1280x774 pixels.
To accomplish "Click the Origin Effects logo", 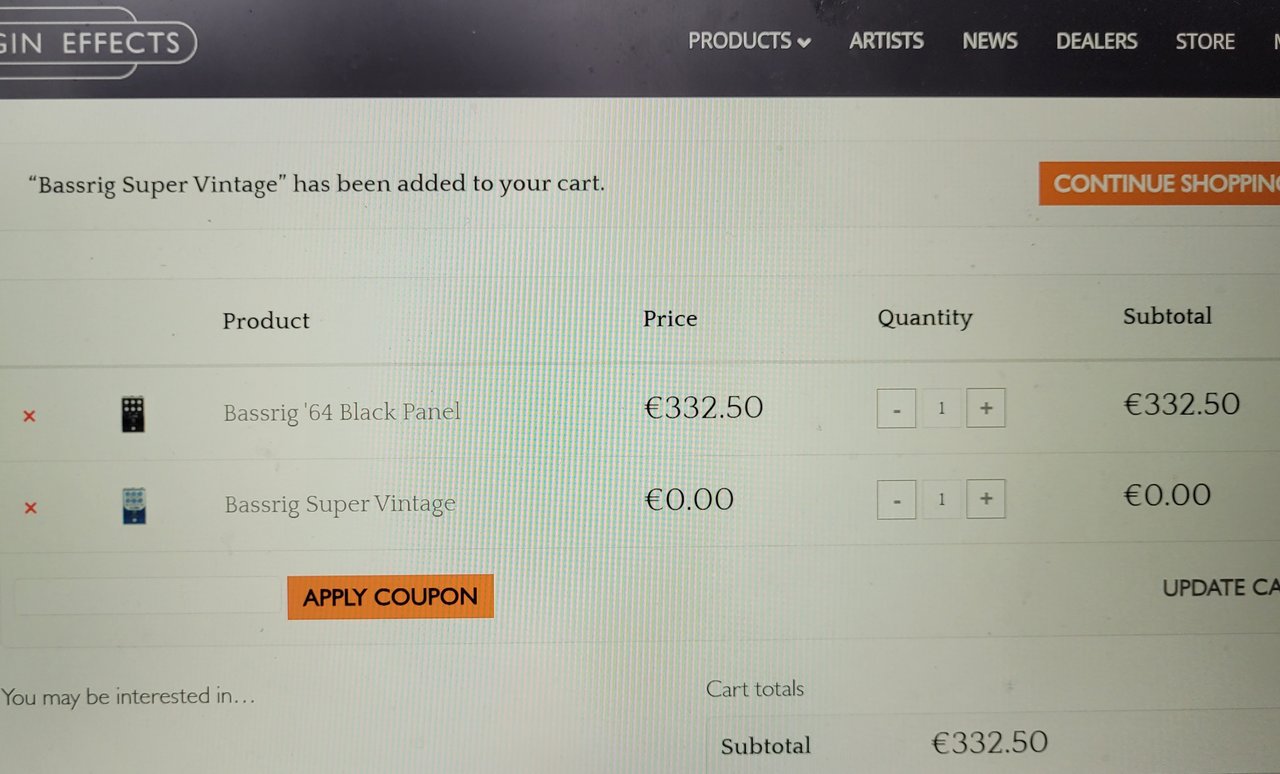I will pos(95,43).
